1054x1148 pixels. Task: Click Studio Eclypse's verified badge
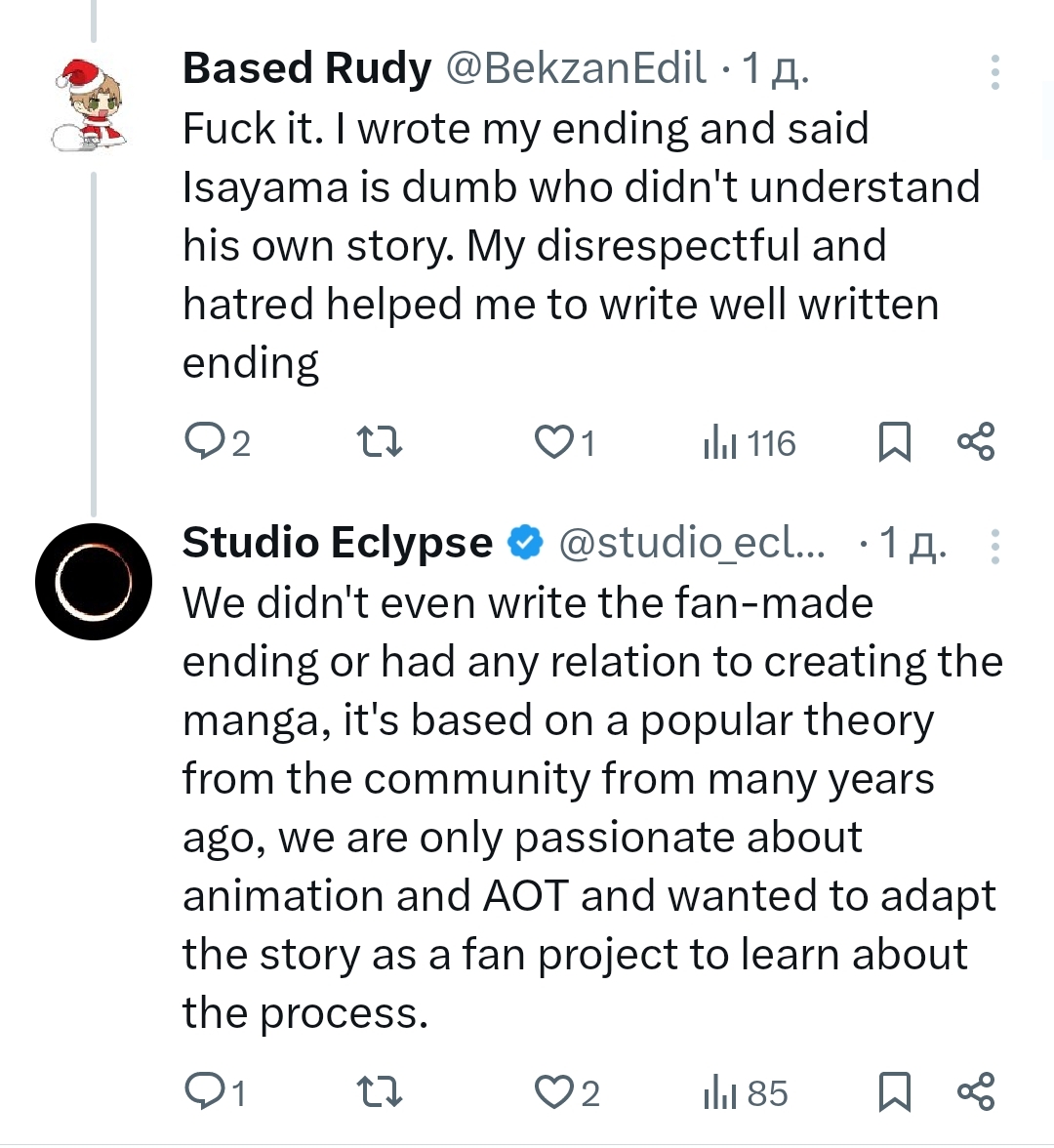tap(526, 543)
